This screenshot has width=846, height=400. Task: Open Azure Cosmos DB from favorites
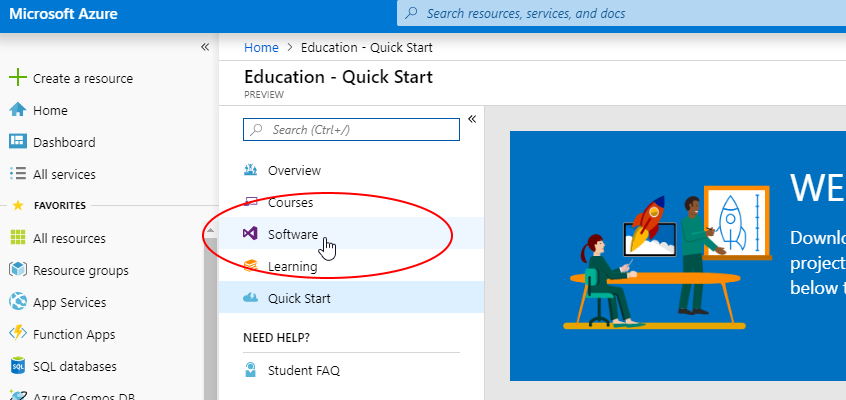(84, 395)
